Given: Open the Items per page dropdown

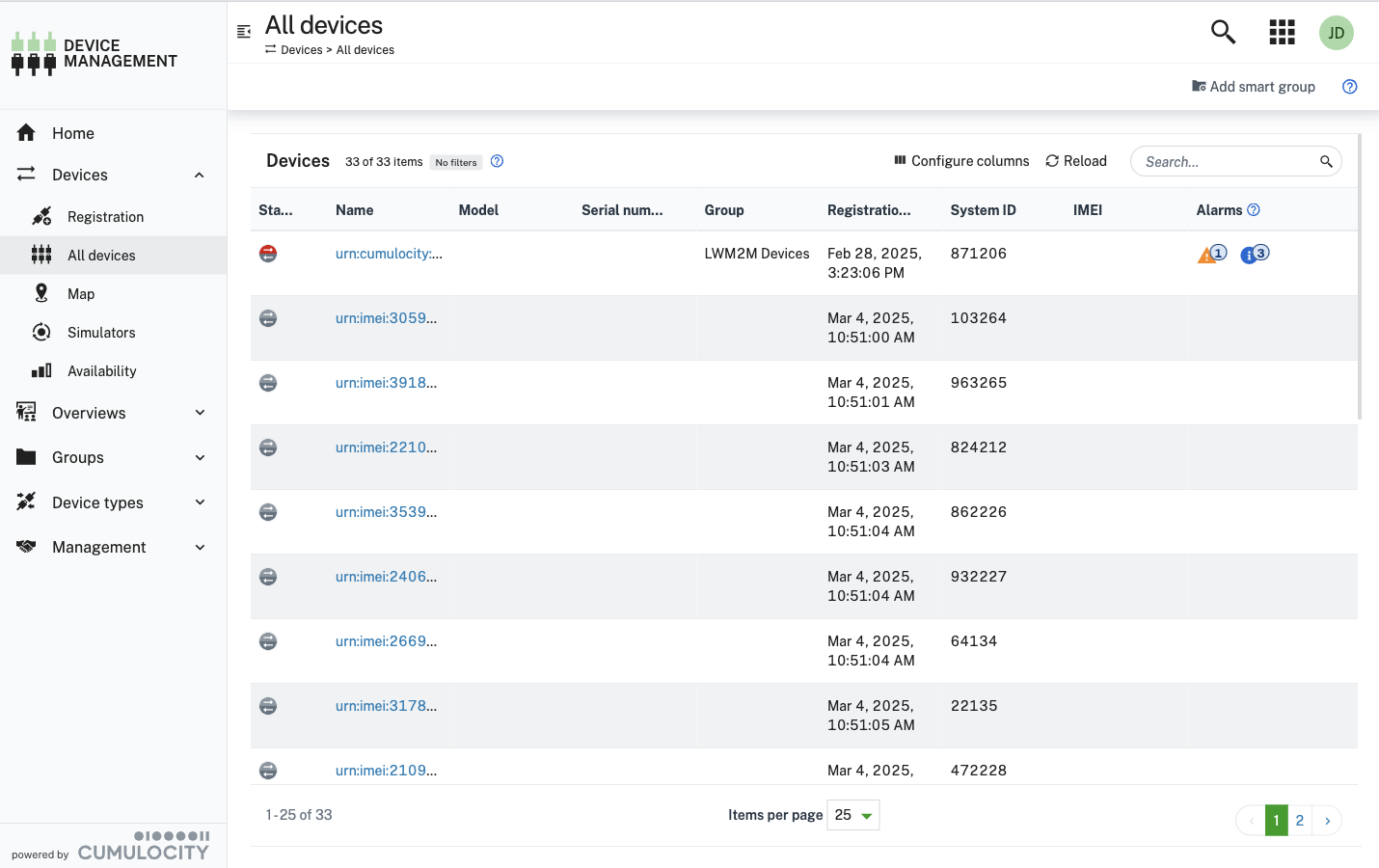Looking at the screenshot, I should pos(852,815).
